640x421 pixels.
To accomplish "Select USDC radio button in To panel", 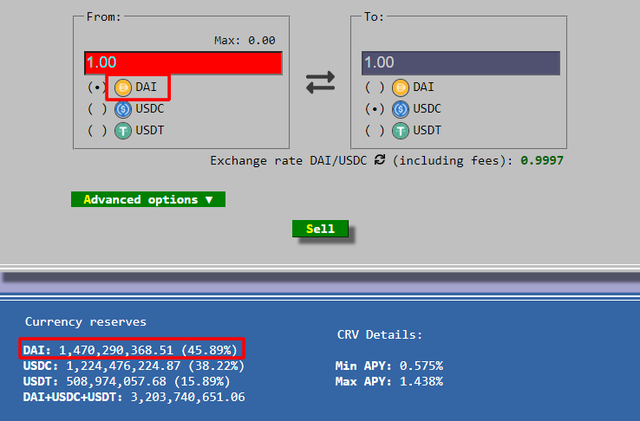I will coord(375,109).
